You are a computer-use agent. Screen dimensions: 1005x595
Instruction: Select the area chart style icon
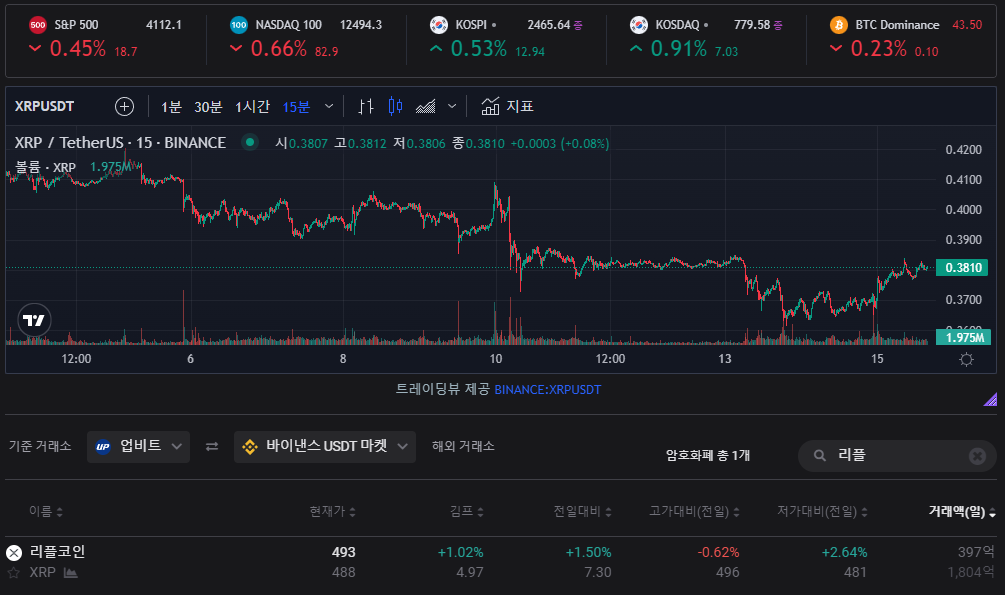click(x=426, y=106)
